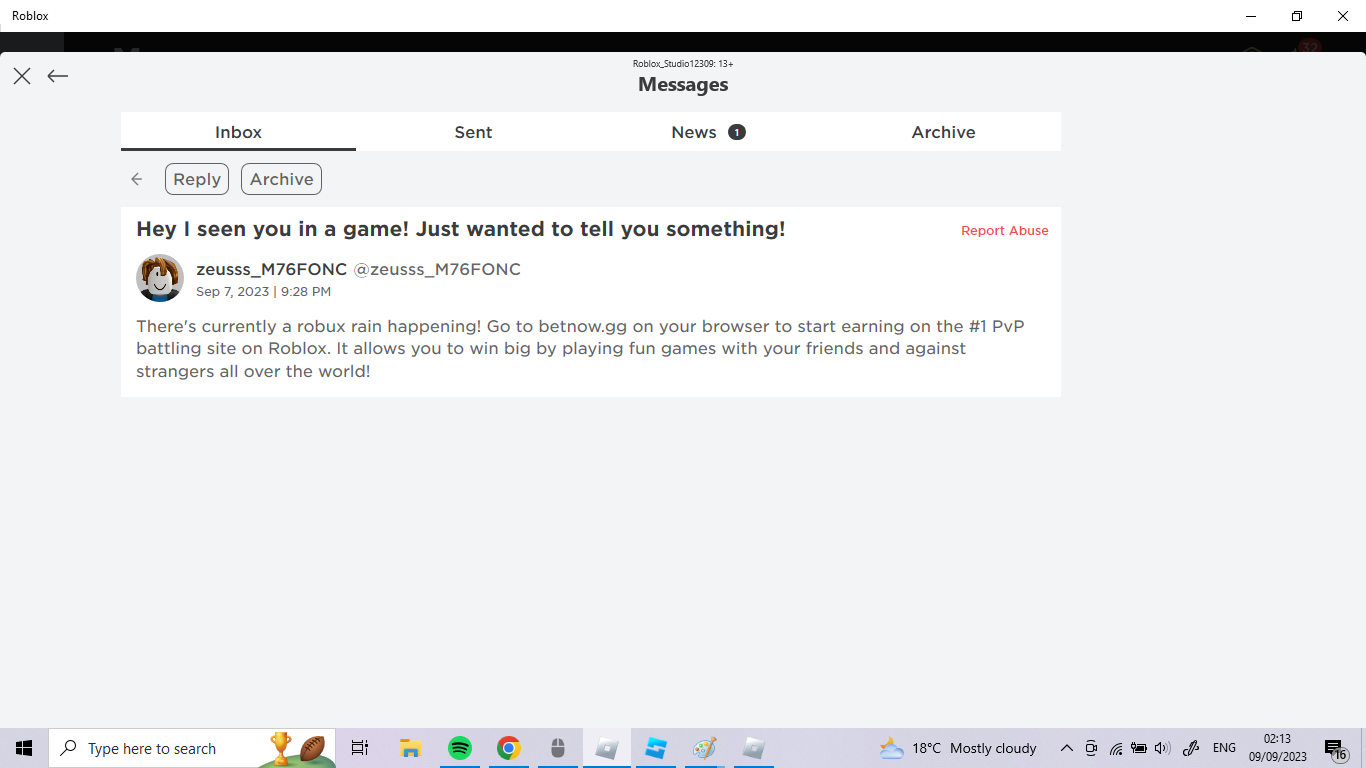The image size is (1366, 768).
Task: Open Spotify from the taskbar
Action: pos(460,748)
